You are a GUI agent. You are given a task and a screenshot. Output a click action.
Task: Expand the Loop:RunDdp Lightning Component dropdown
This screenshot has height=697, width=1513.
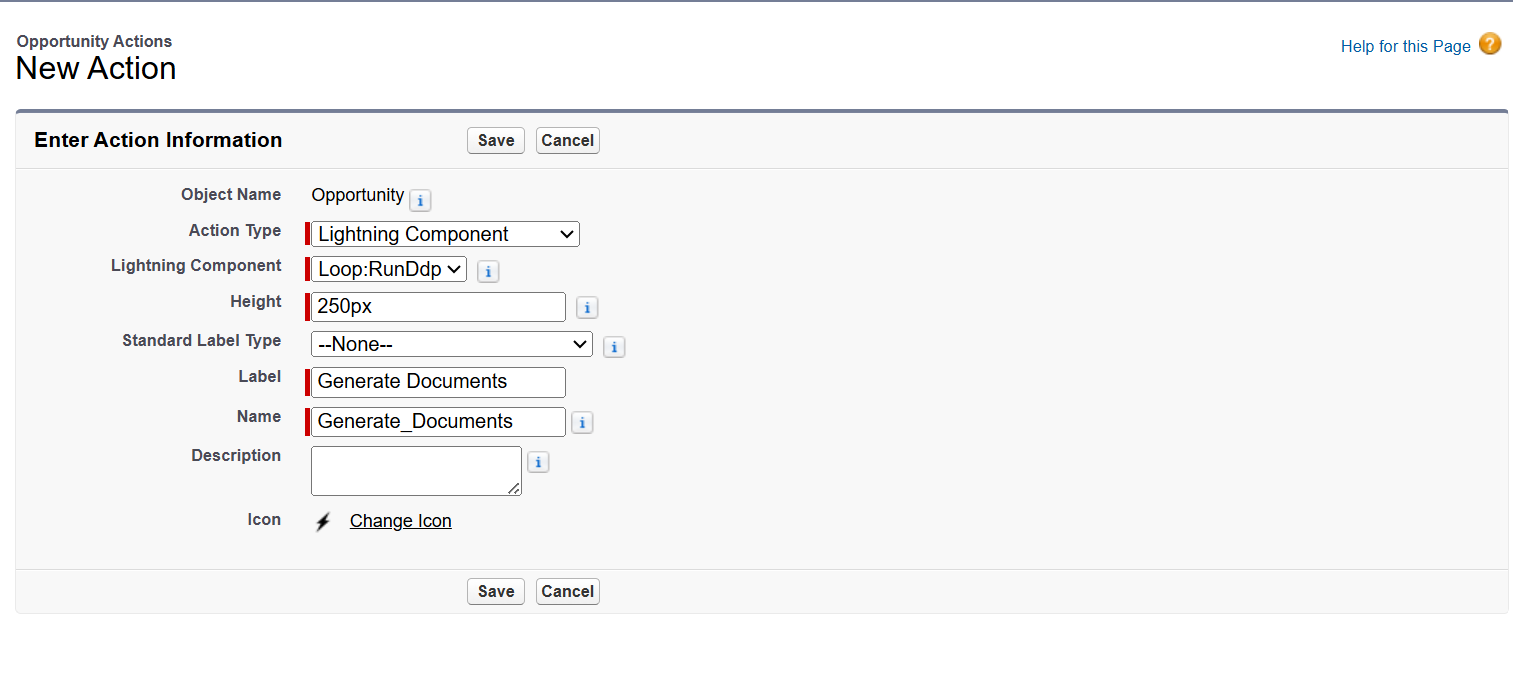click(389, 269)
